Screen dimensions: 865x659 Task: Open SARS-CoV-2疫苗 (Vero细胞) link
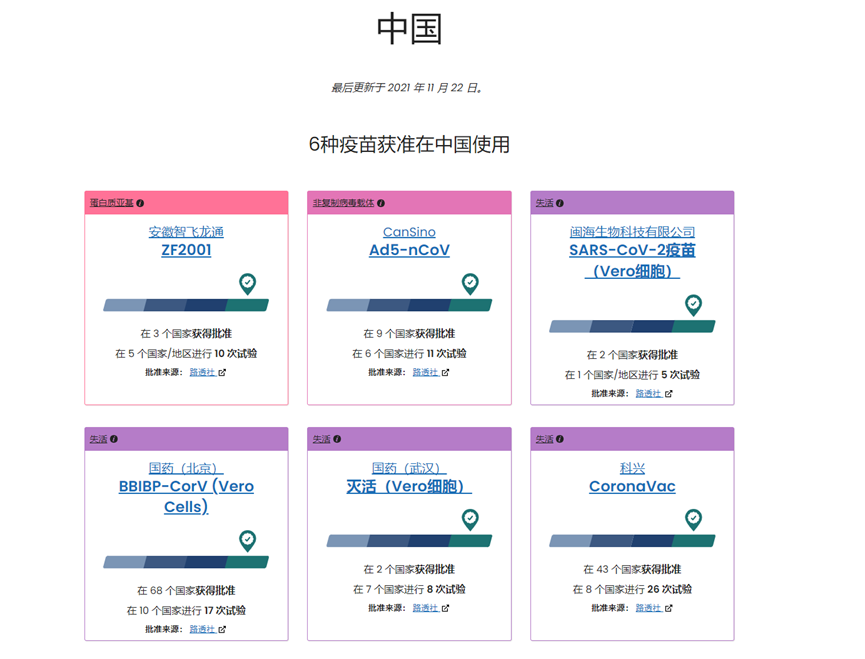tap(632, 260)
